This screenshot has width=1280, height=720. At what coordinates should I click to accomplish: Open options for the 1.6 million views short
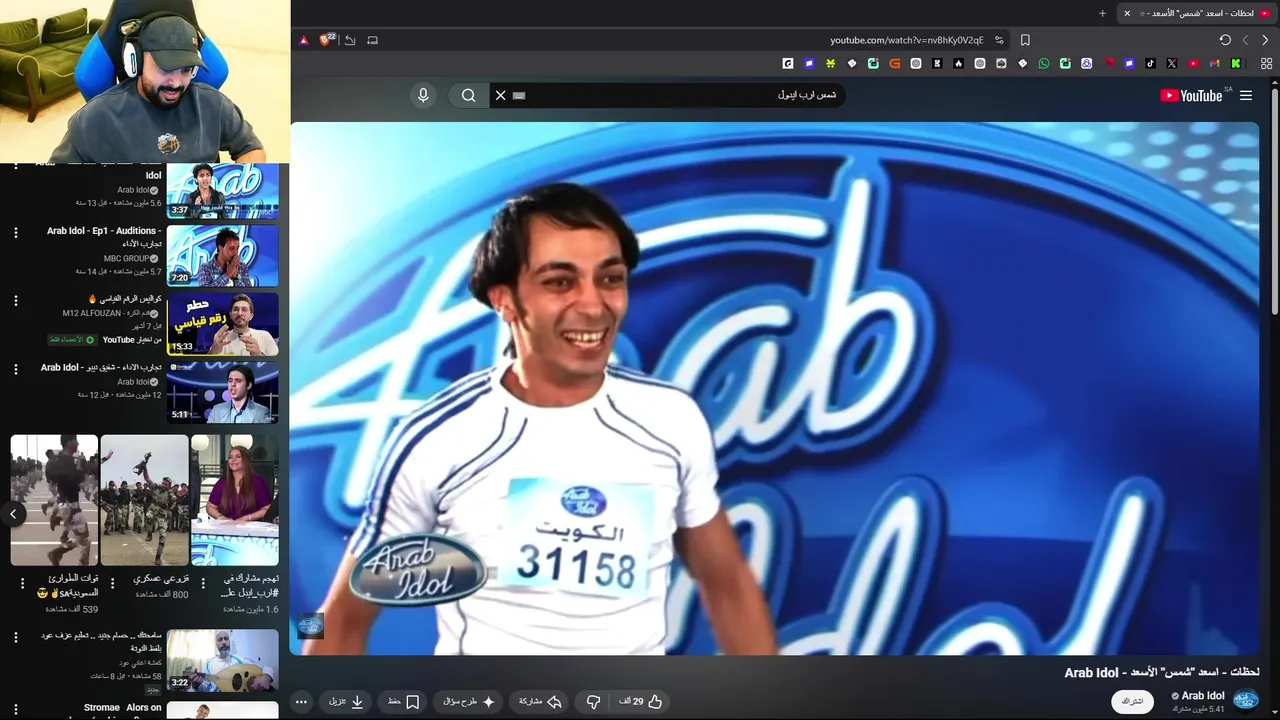203,582
